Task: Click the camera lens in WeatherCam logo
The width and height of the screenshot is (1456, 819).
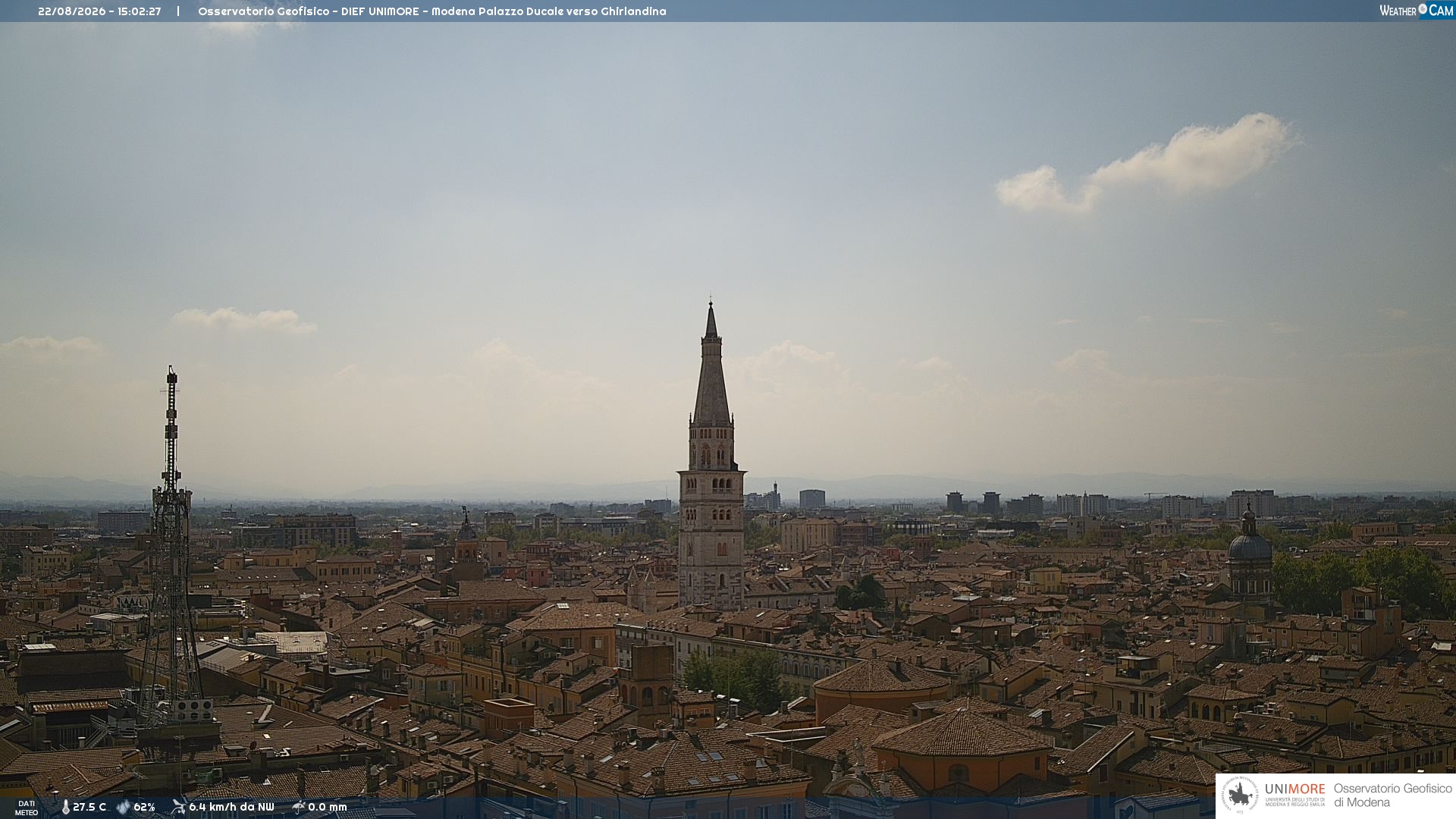Action: click(x=1423, y=8)
